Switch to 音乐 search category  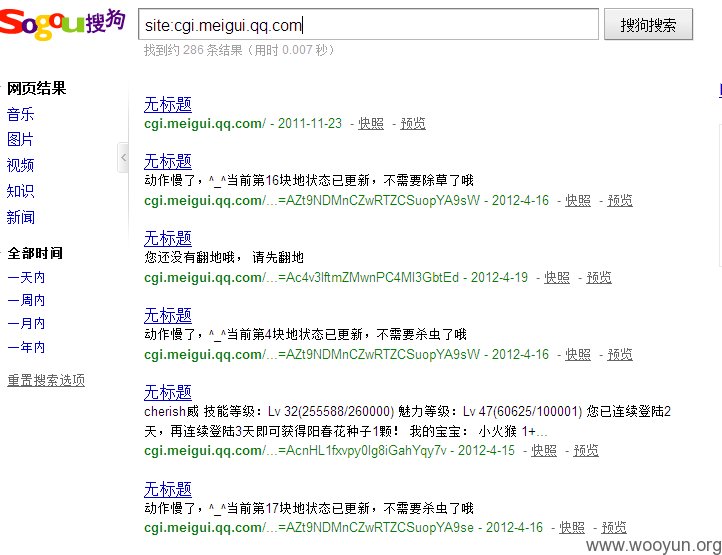(x=21, y=114)
